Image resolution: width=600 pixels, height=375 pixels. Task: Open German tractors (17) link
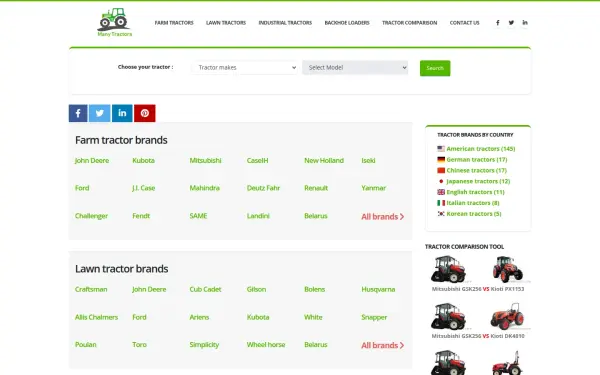[477, 160]
